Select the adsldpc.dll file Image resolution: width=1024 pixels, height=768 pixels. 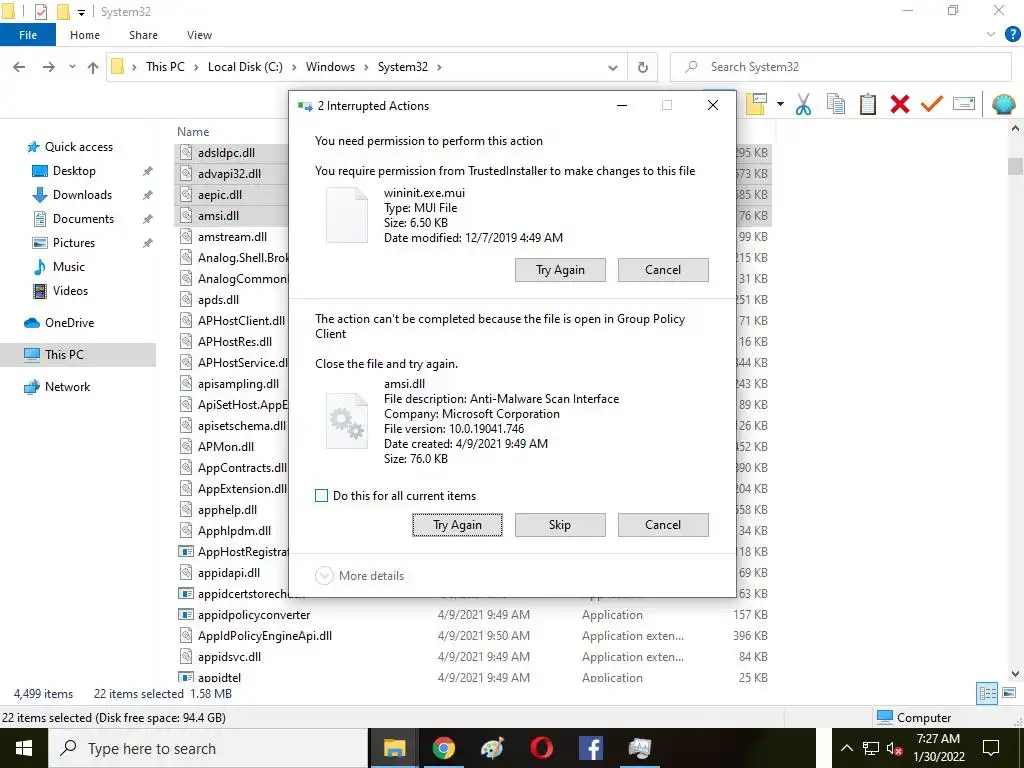tap(226, 153)
